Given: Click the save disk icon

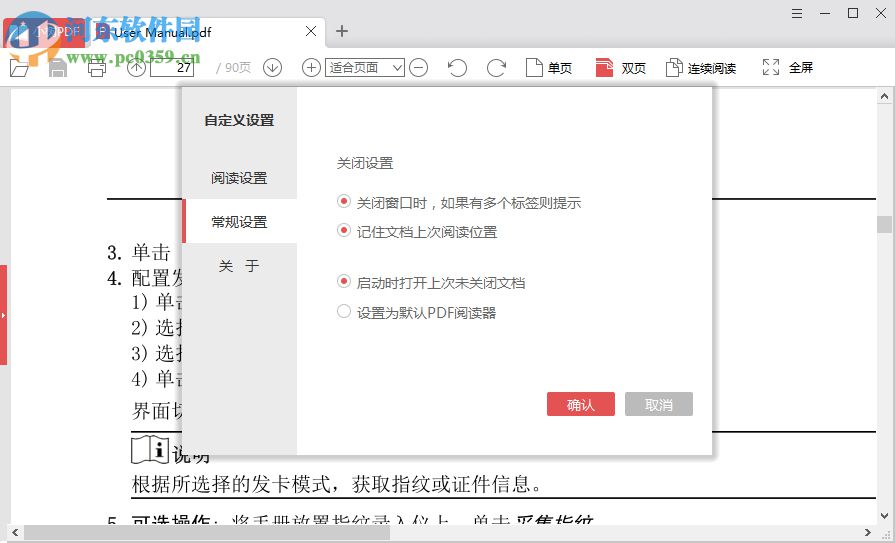Looking at the screenshot, I should click(58, 67).
